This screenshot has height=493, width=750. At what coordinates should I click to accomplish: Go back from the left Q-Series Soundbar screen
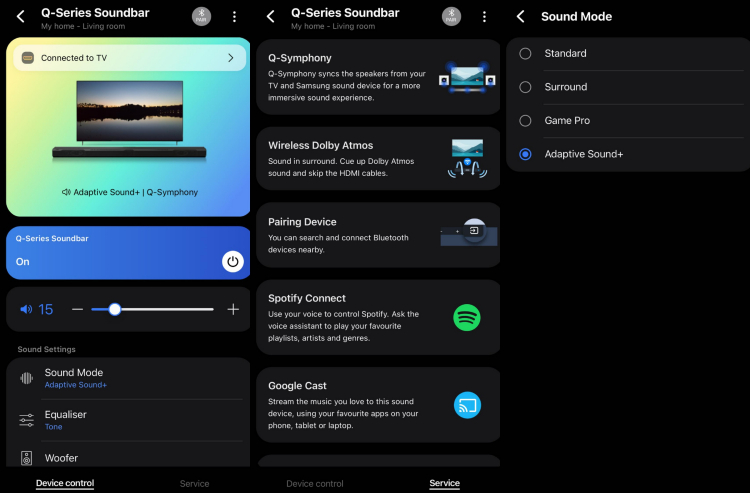click(x=21, y=17)
